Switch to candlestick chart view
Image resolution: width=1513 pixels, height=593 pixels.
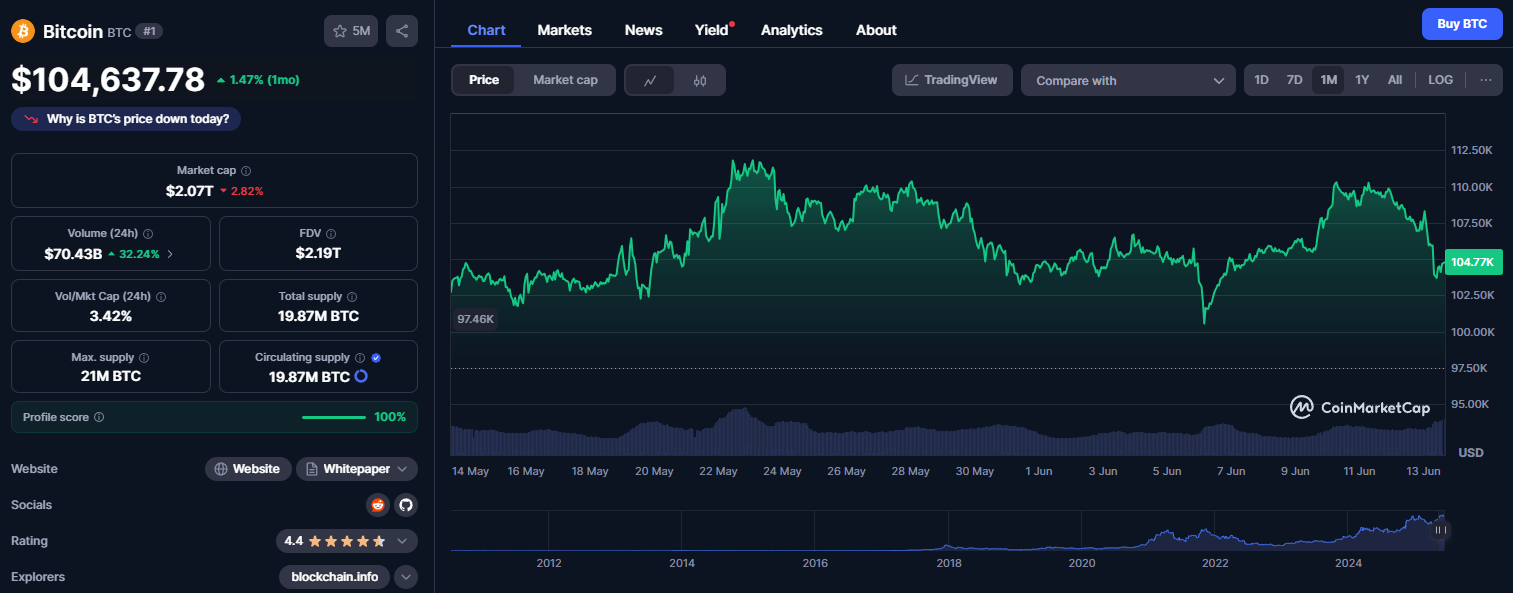(700, 80)
